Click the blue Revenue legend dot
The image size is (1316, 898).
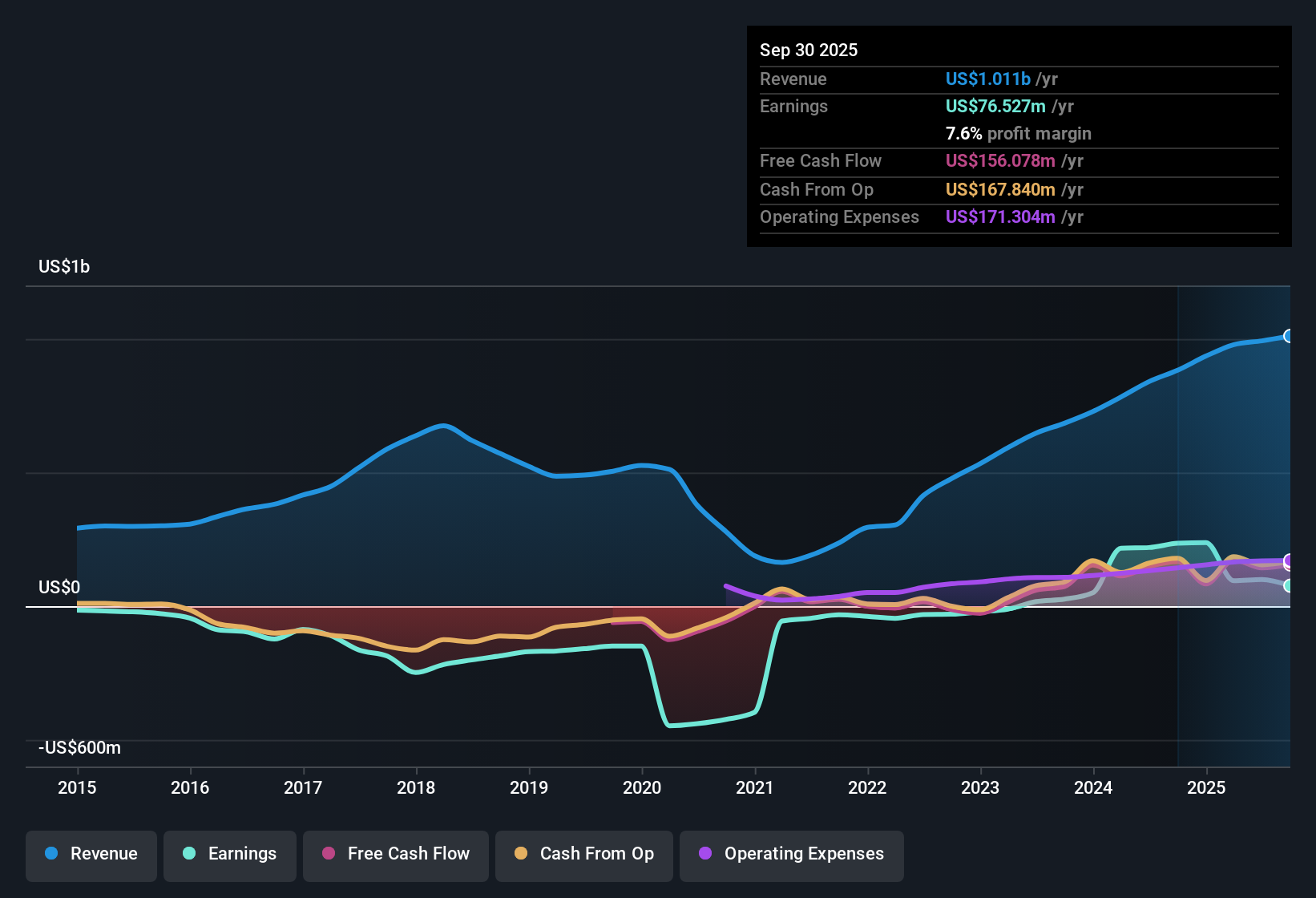[x=50, y=854]
